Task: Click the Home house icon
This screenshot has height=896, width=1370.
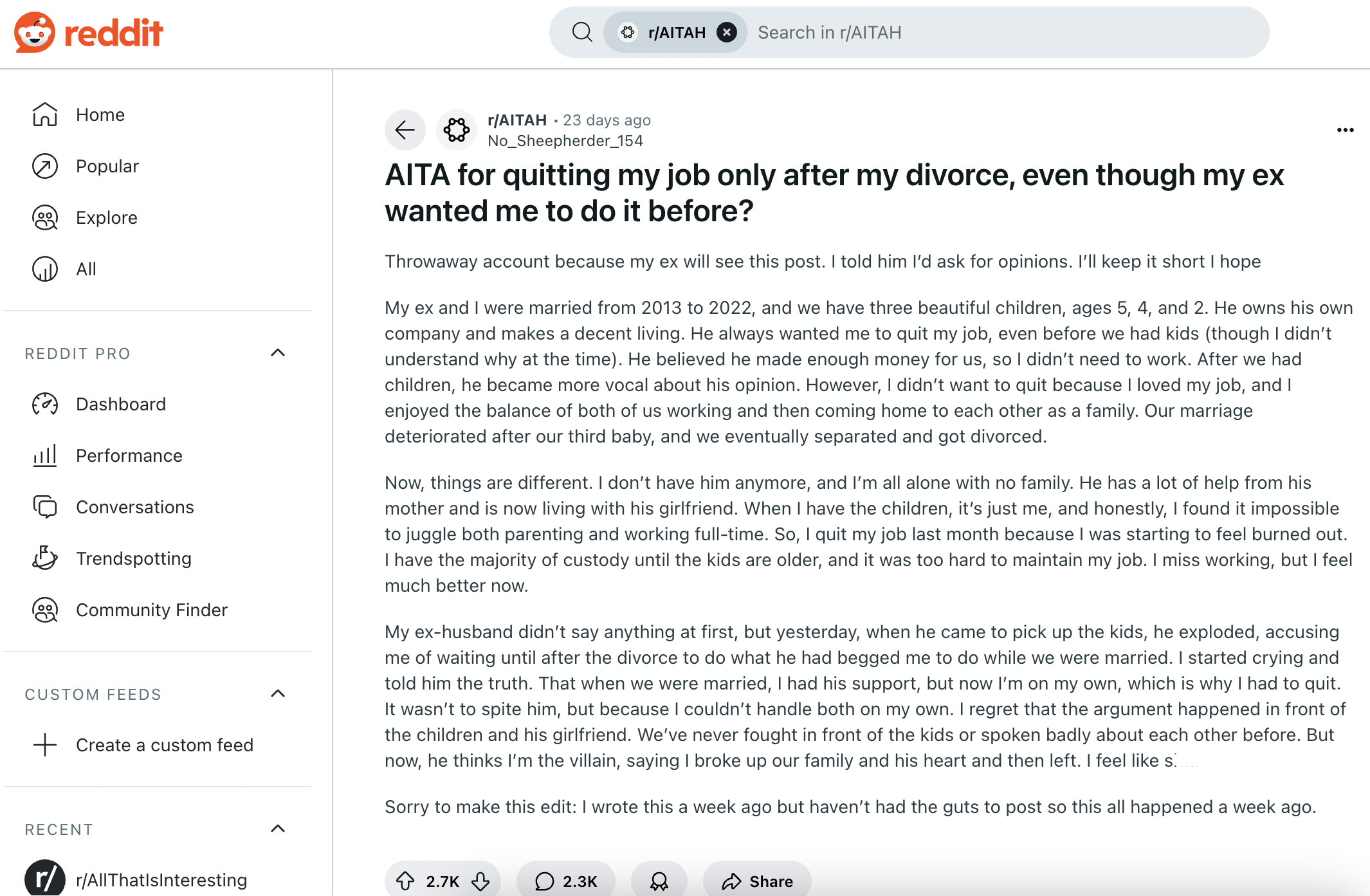Action: coord(45,114)
